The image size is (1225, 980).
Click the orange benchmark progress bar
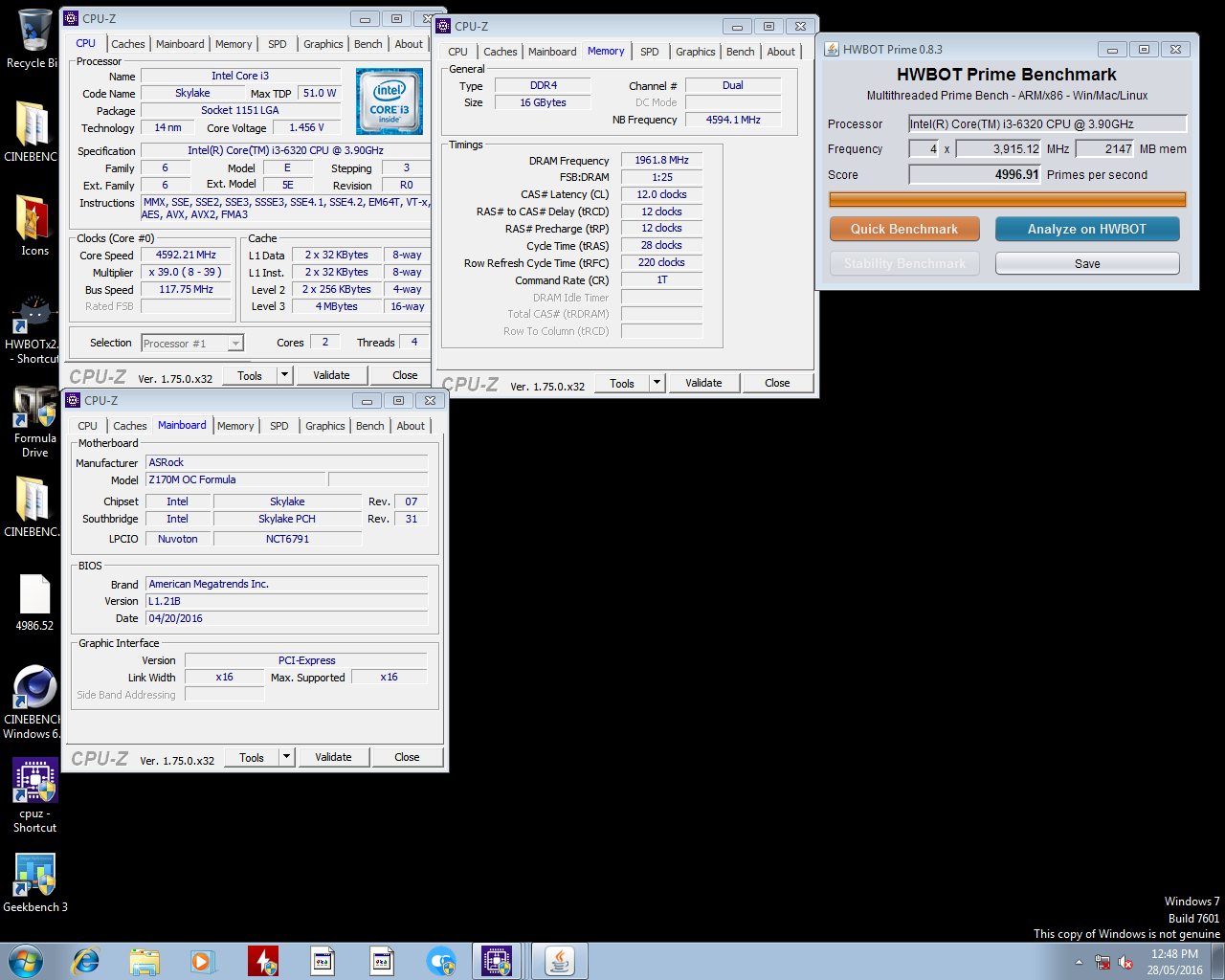pyautogui.click(x=1008, y=199)
